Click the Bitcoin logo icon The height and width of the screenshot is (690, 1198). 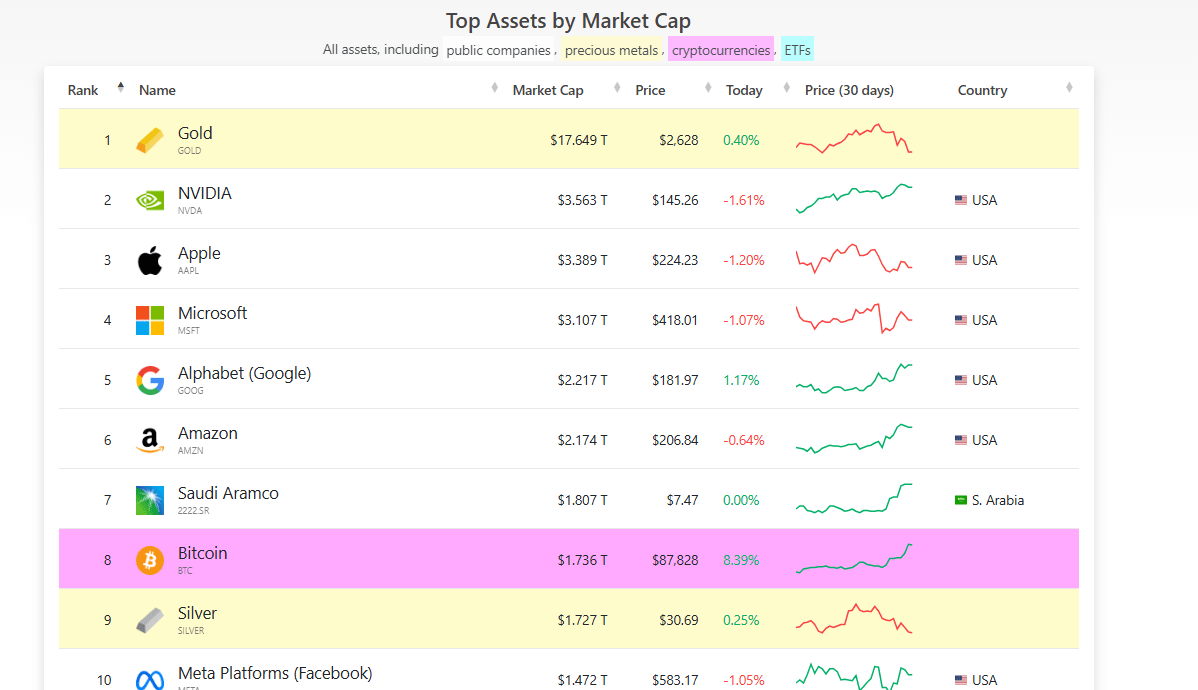[150, 560]
